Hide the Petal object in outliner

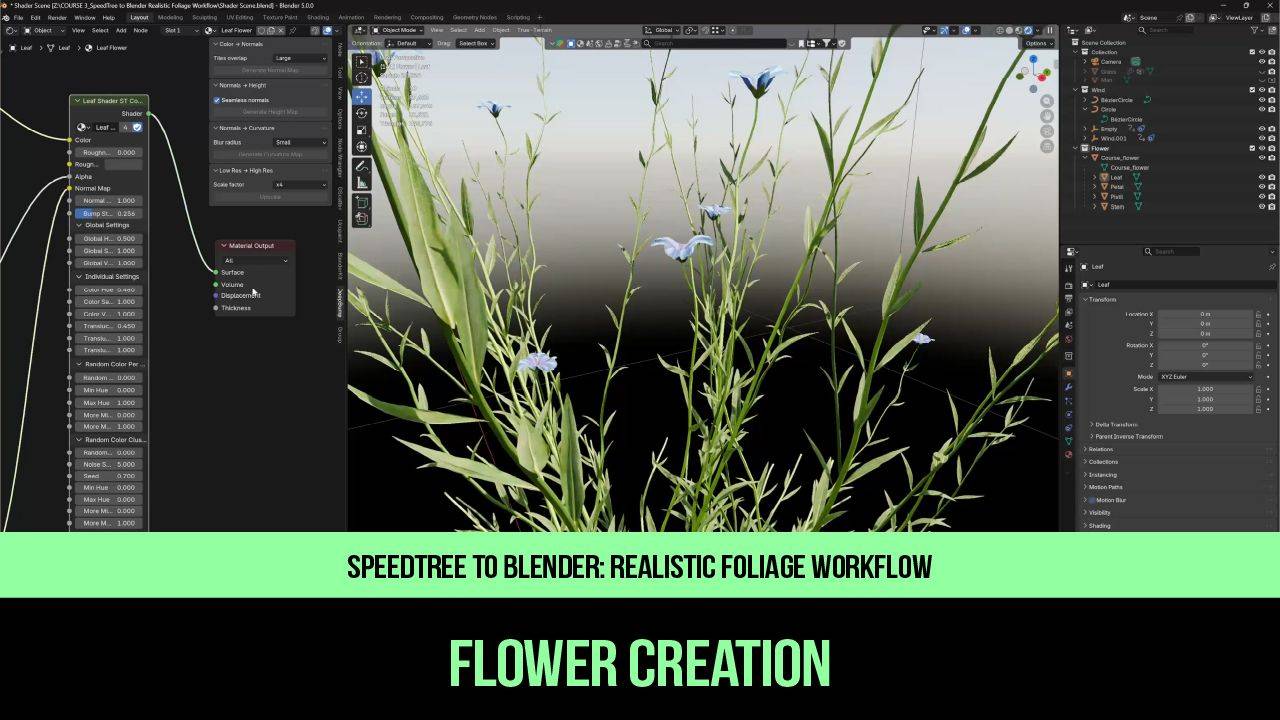click(1262, 187)
